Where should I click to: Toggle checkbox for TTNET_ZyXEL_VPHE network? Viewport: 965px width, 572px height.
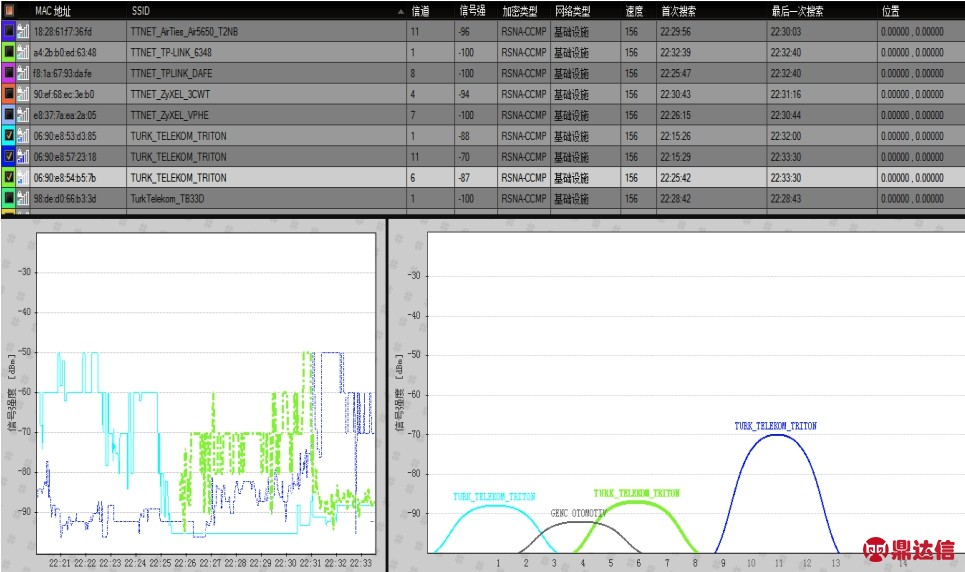click(x=9, y=115)
